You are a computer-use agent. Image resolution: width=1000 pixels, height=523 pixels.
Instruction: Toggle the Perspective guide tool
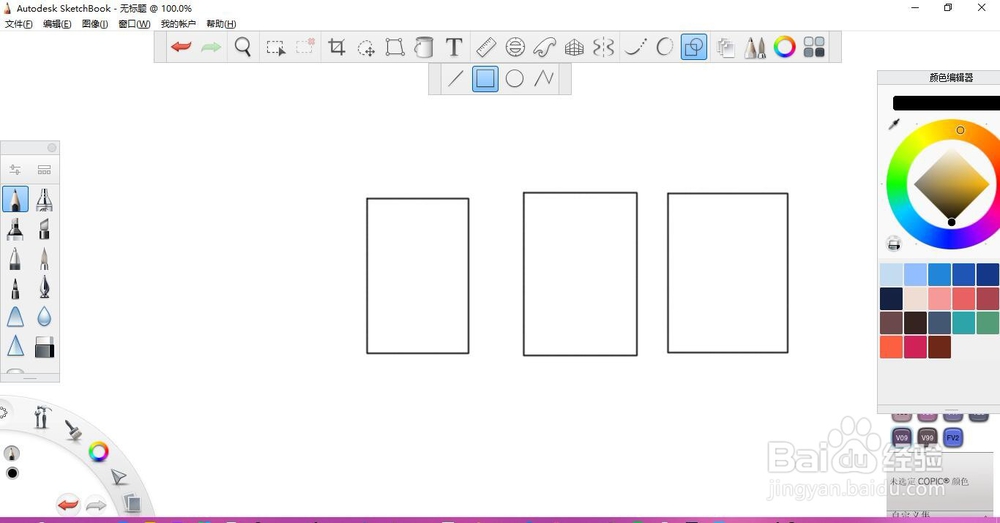pyautogui.click(x=575, y=47)
